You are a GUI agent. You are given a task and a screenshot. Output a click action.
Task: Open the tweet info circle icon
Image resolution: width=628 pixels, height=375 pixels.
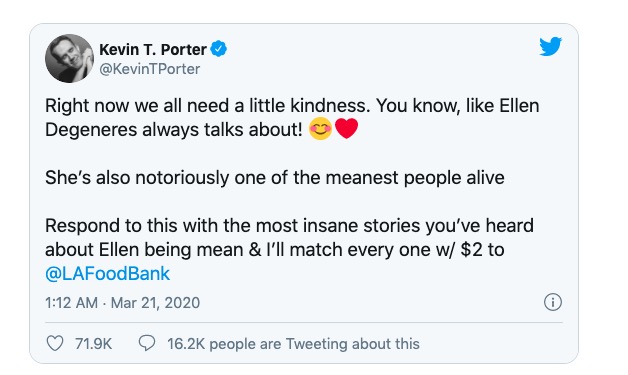(x=553, y=302)
